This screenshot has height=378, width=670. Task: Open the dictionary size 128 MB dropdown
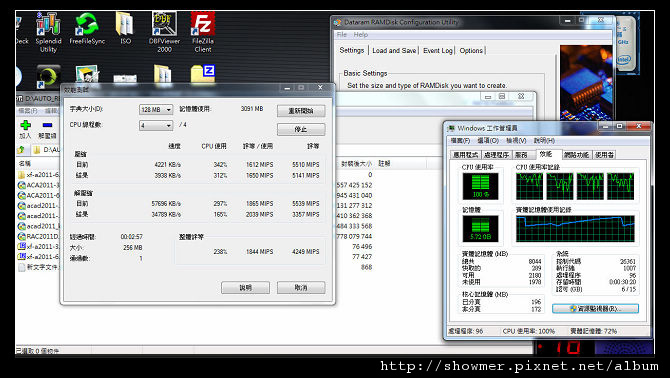(x=156, y=110)
